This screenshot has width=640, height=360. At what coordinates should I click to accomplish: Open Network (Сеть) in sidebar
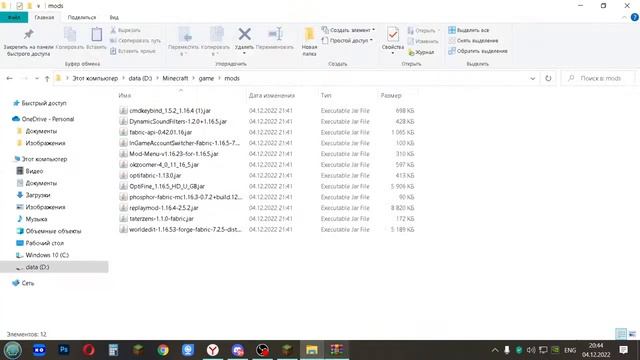click(x=27, y=283)
